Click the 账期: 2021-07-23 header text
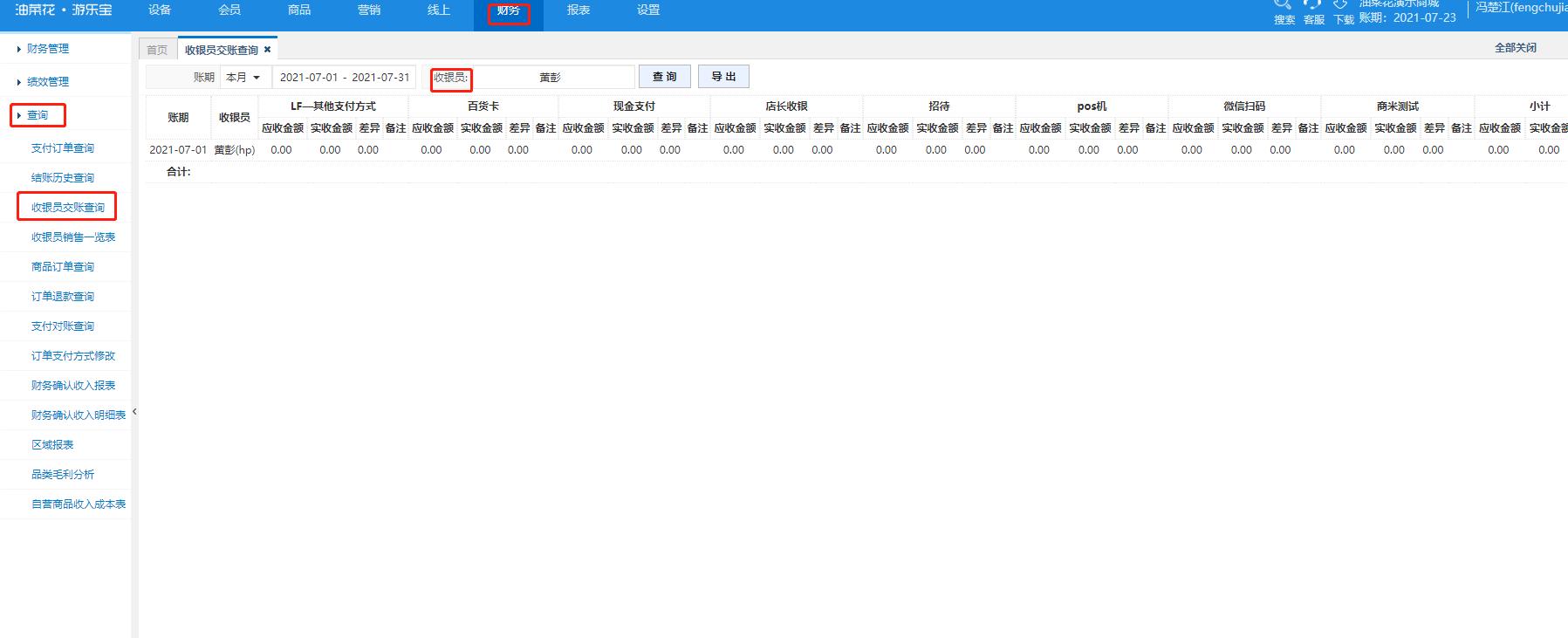Viewport: 1568px width, 638px height. click(1407, 17)
